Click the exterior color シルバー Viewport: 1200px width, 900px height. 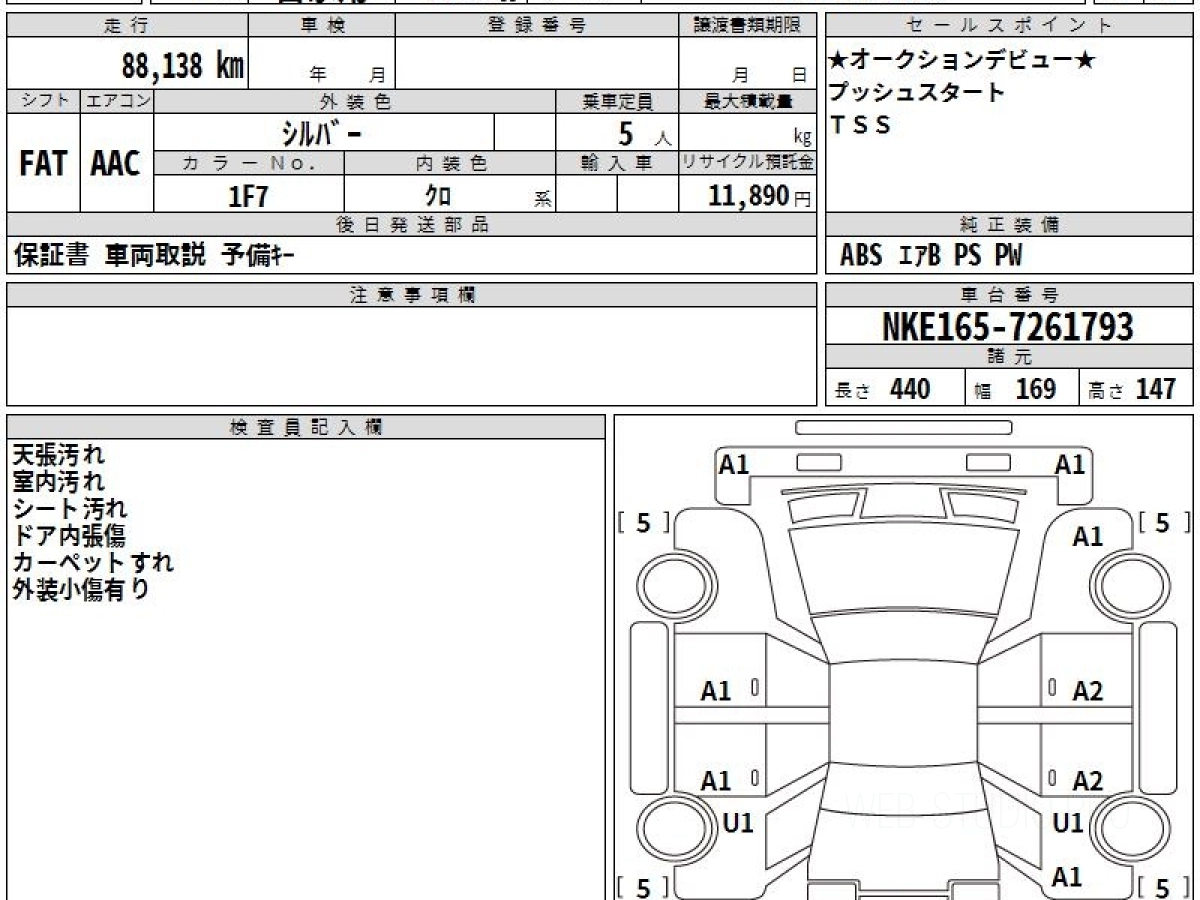click(x=324, y=132)
